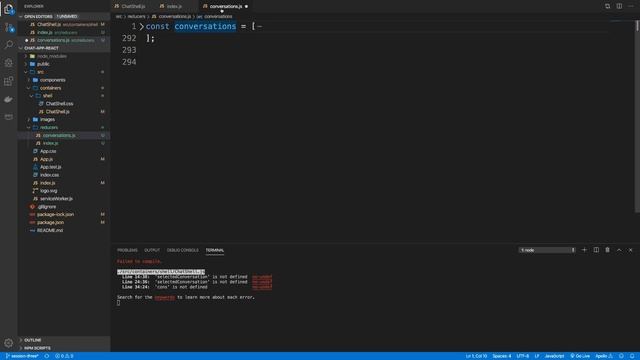Change the JavaScript language mode

coord(554,356)
